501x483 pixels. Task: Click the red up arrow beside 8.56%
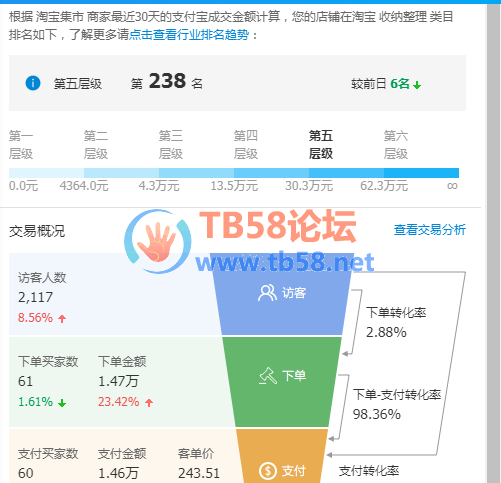tap(62, 319)
